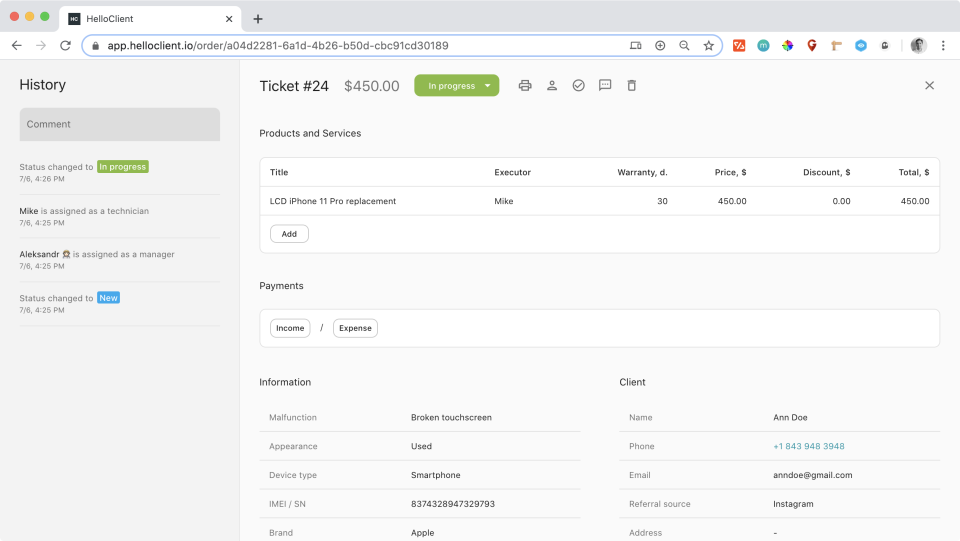
Task: Click the print ticket icon
Action: (x=525, y=86)
